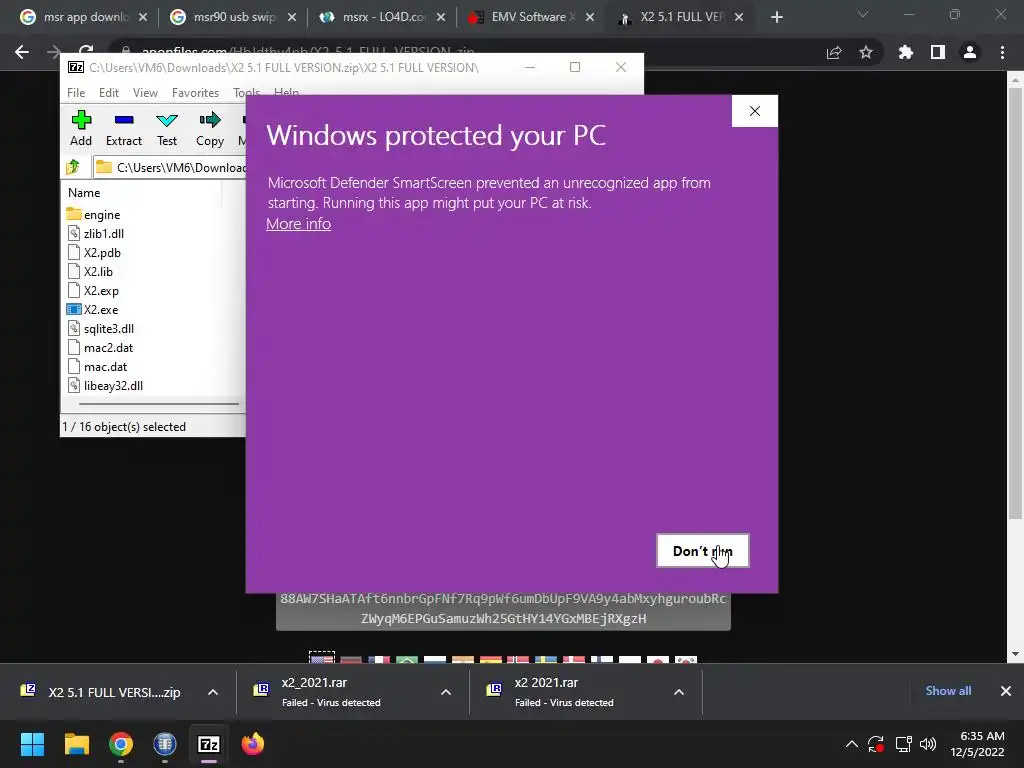Click the browser page vertical scrollbar
Image resolution: width=1024 pixels, height=768 pixels.
pos(1014,304)
